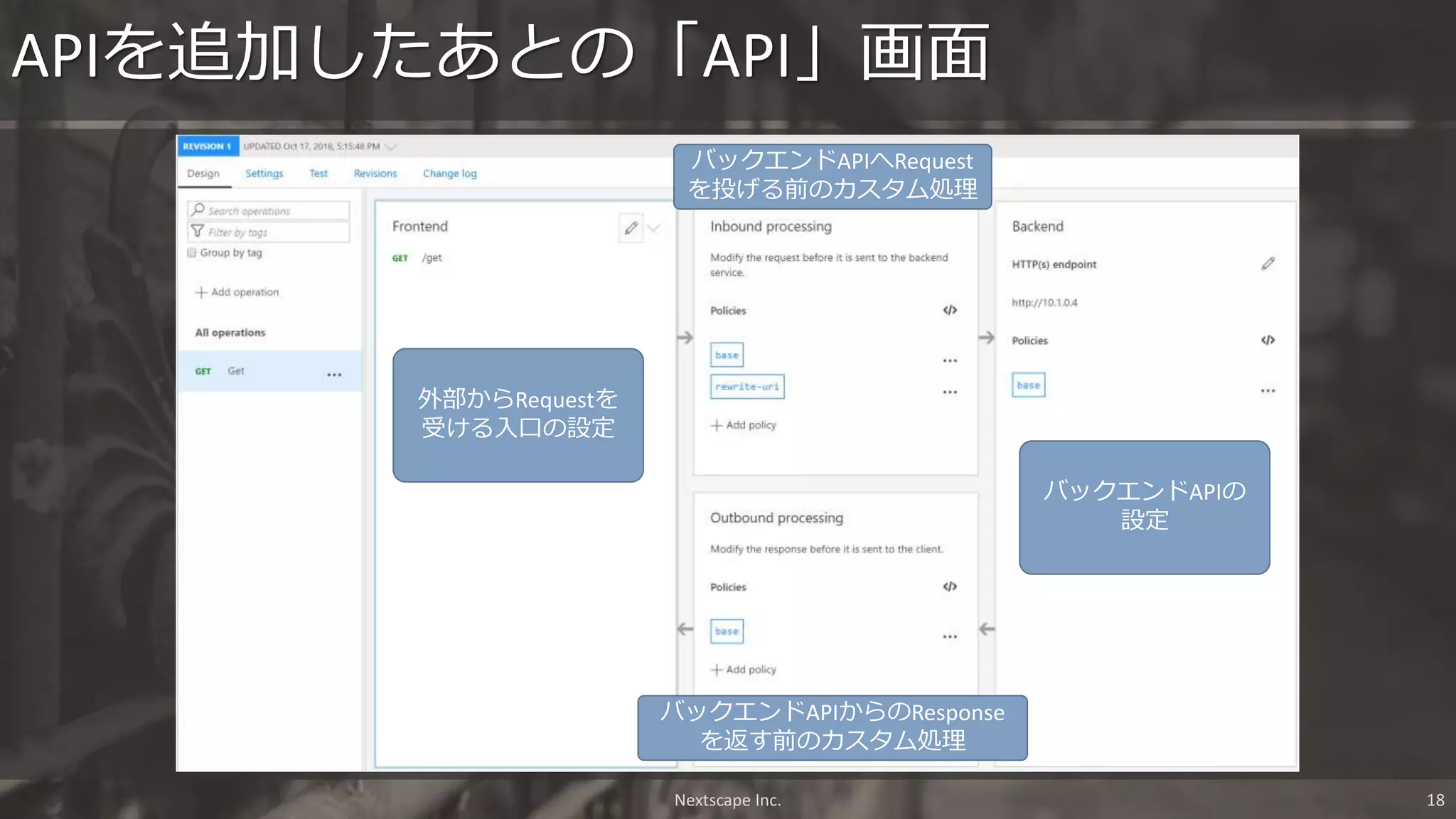Open Outbound processing policy code editor

point(950,587)
